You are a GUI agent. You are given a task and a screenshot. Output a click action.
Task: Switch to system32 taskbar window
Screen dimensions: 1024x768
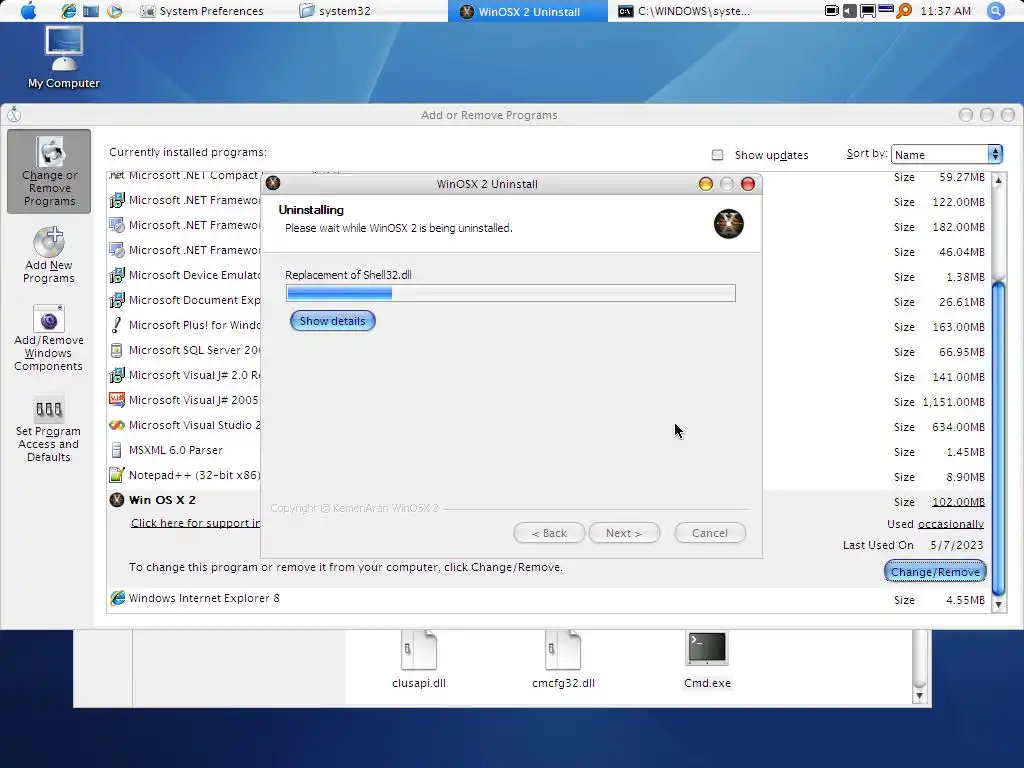tap(335, 11)
